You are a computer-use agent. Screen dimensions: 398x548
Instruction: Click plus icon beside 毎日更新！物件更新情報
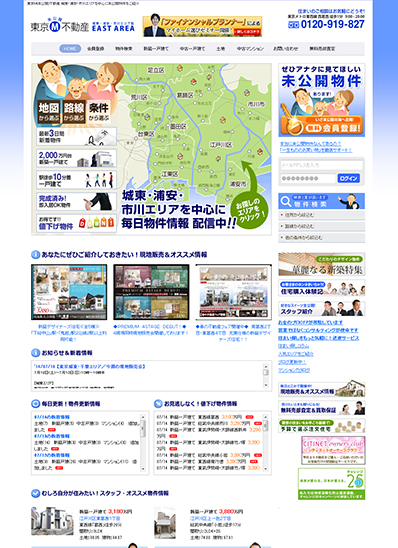pos(35,404)
